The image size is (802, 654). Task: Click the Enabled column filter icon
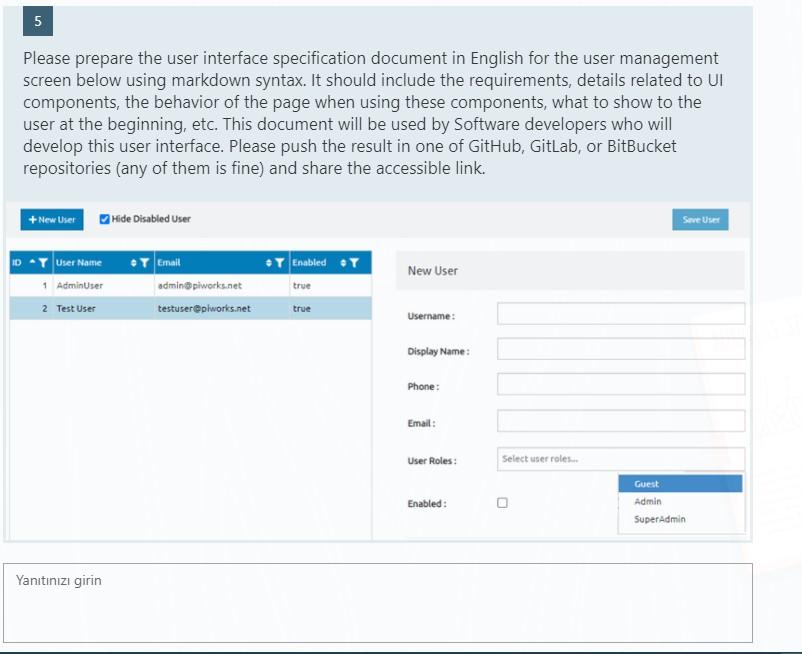354,262
